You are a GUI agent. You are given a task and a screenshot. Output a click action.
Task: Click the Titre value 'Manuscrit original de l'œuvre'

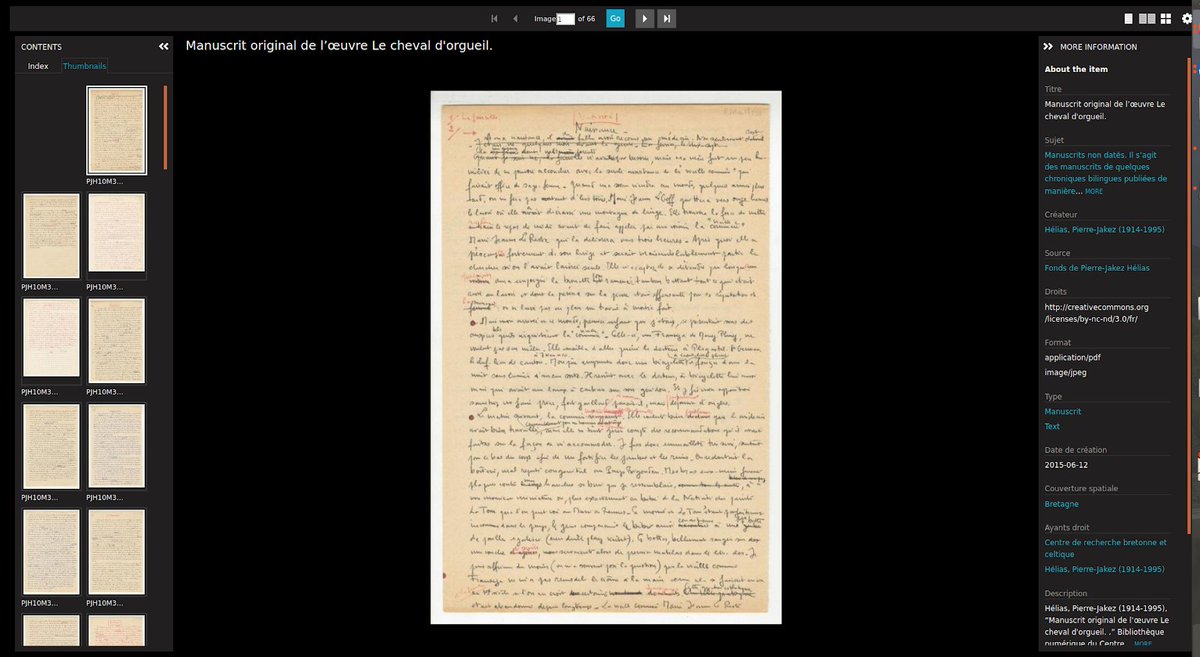point(1105,110)
